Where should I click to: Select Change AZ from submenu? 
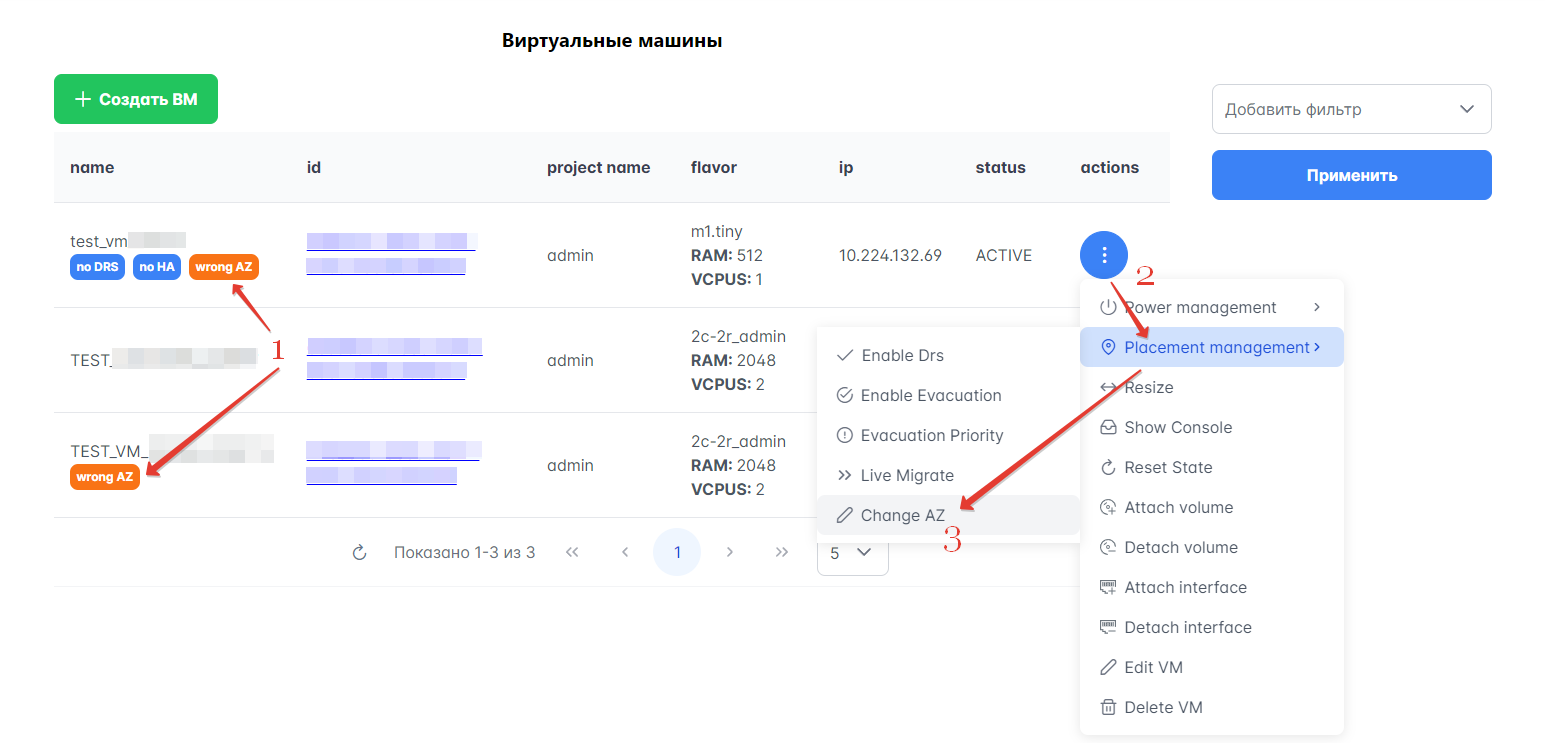(x=902, y=515)
